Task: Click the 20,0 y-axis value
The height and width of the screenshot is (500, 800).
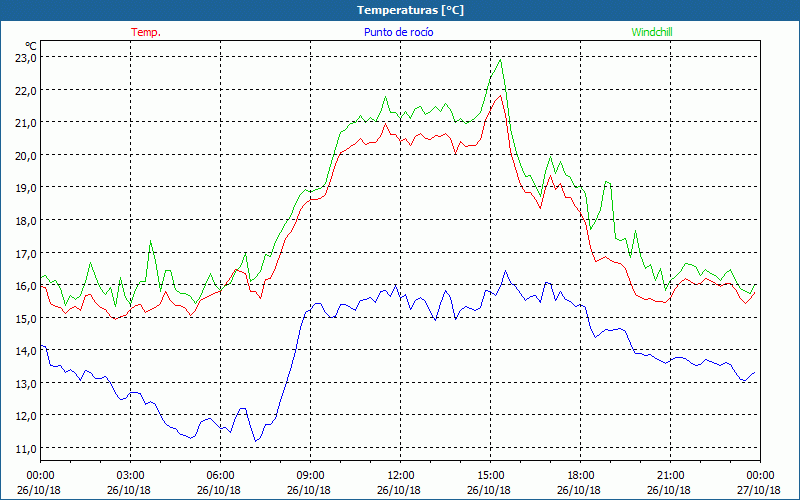Action: click(x=26, y=155)
